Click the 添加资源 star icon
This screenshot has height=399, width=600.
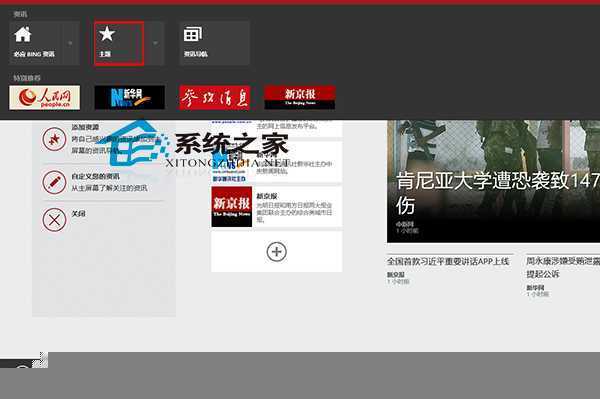[54, 138]
